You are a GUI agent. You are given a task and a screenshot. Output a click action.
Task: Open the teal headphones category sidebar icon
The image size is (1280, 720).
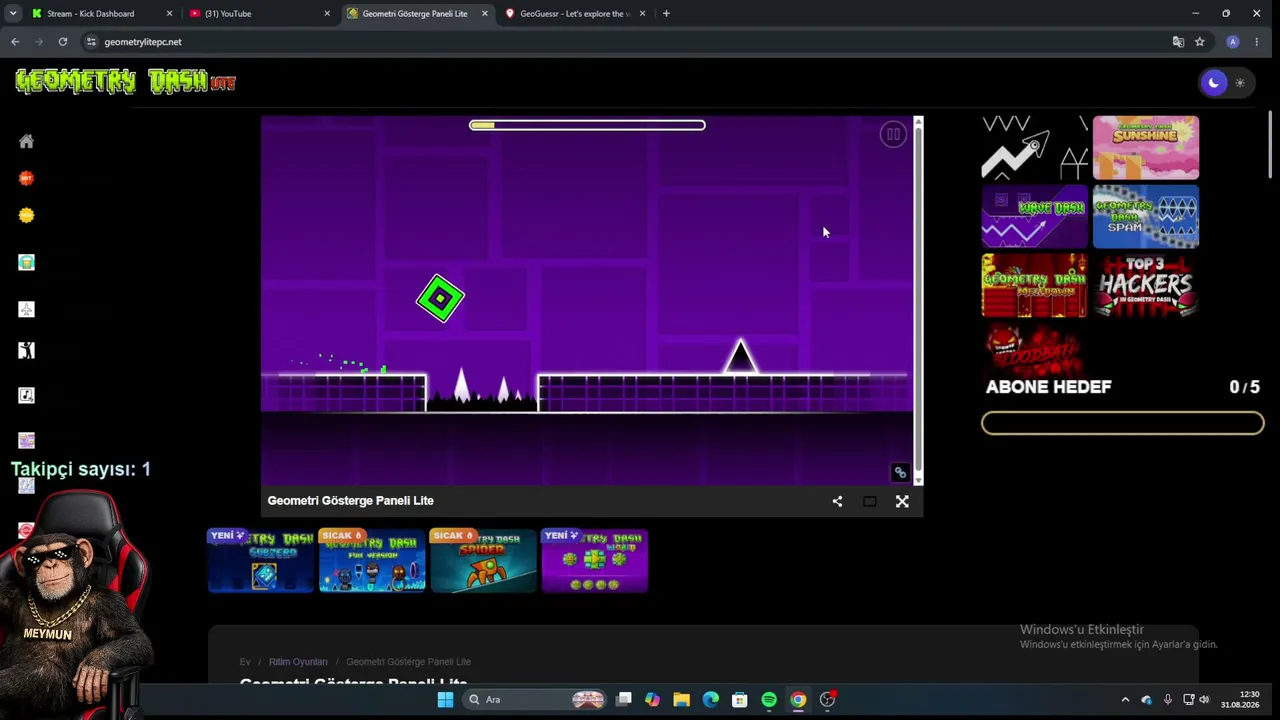pos(27,262)
